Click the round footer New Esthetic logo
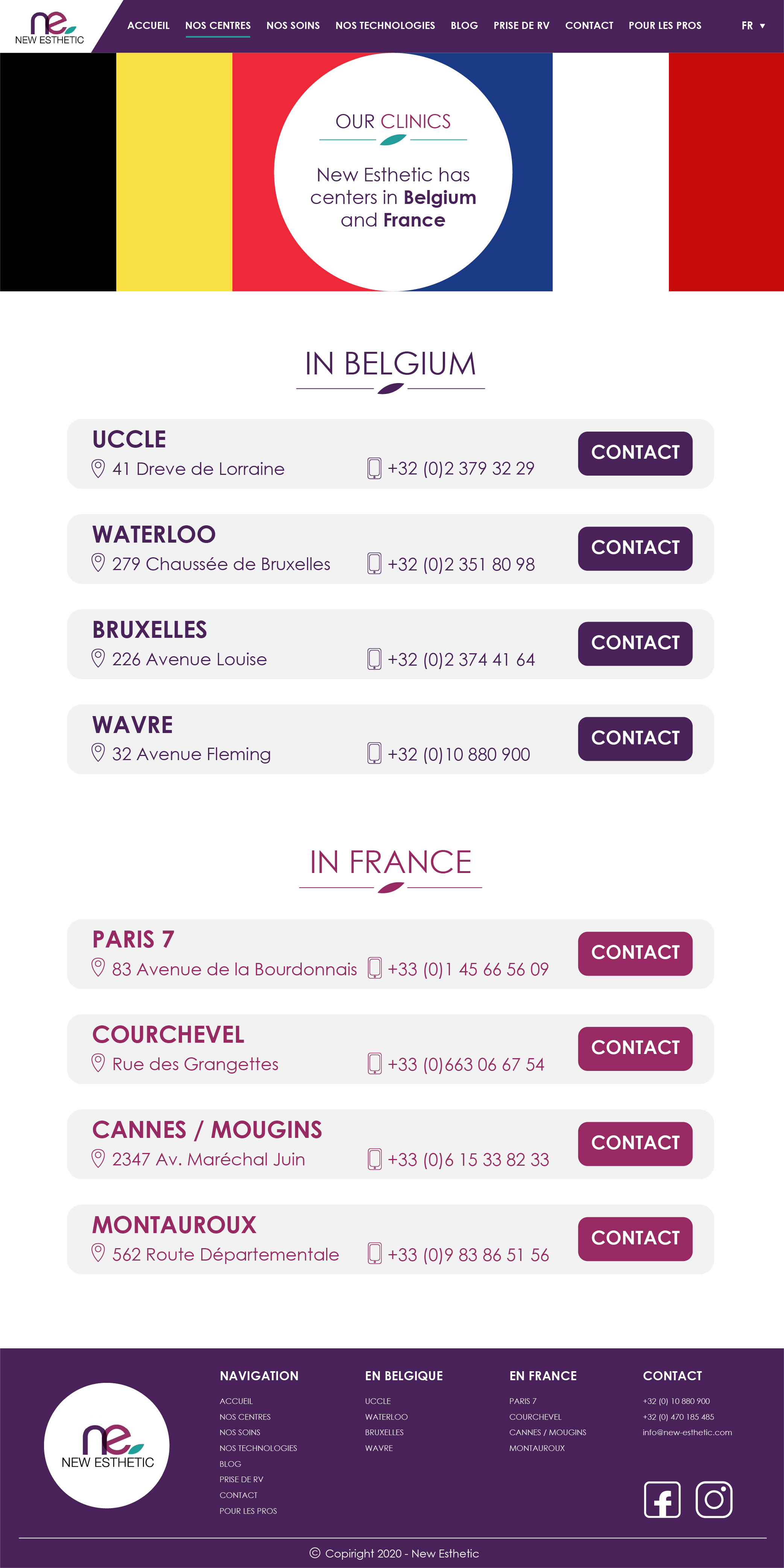784x1568 pixels. click(x=106, y=1445)
